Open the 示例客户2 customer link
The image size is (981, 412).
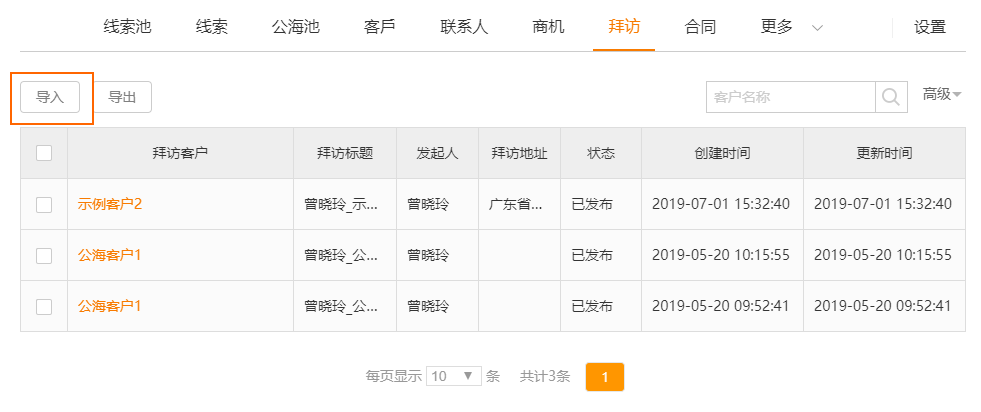click(109, 204)
